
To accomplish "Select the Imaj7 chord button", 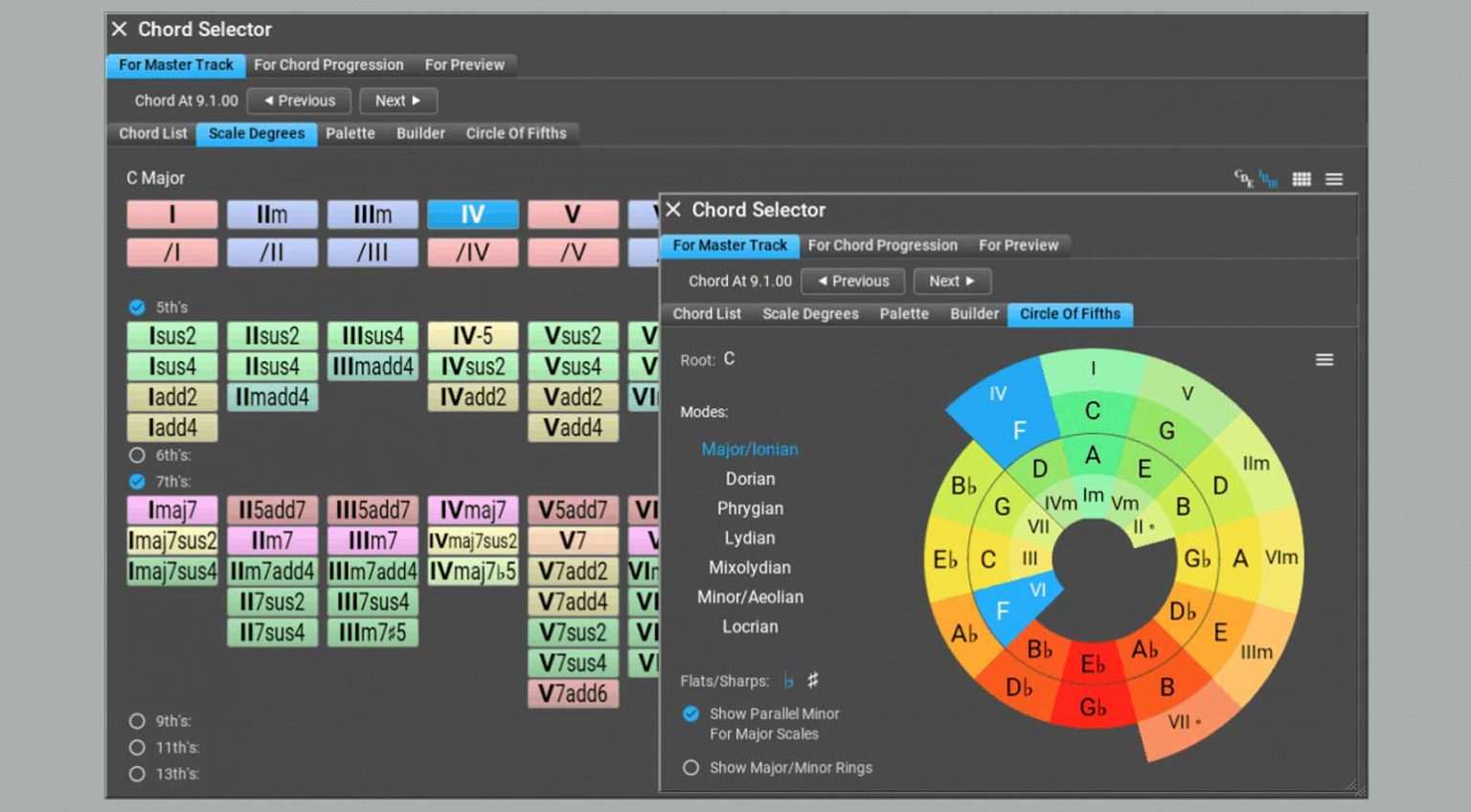I will click(171, 509).
